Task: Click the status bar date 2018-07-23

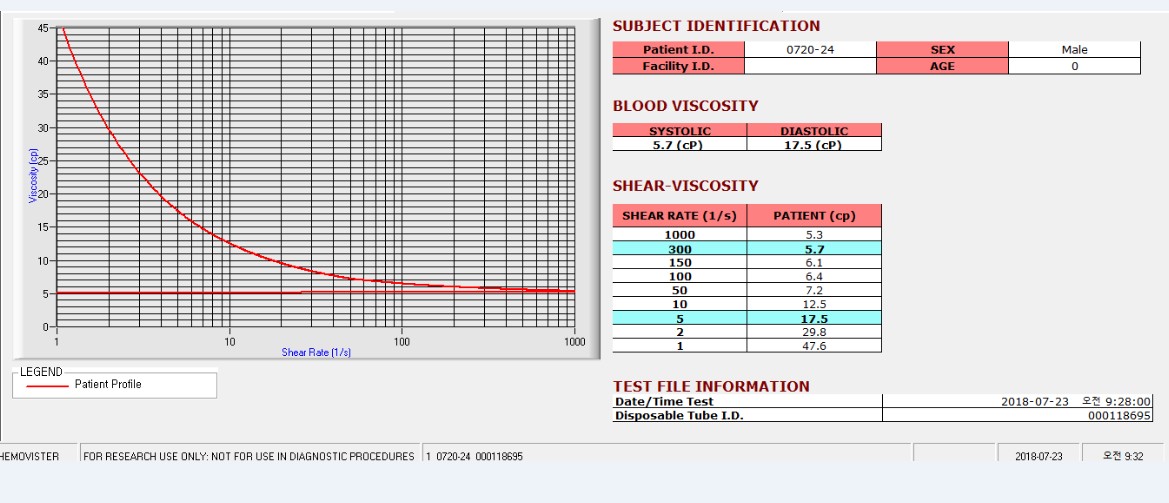Action: coord(1039,456)
